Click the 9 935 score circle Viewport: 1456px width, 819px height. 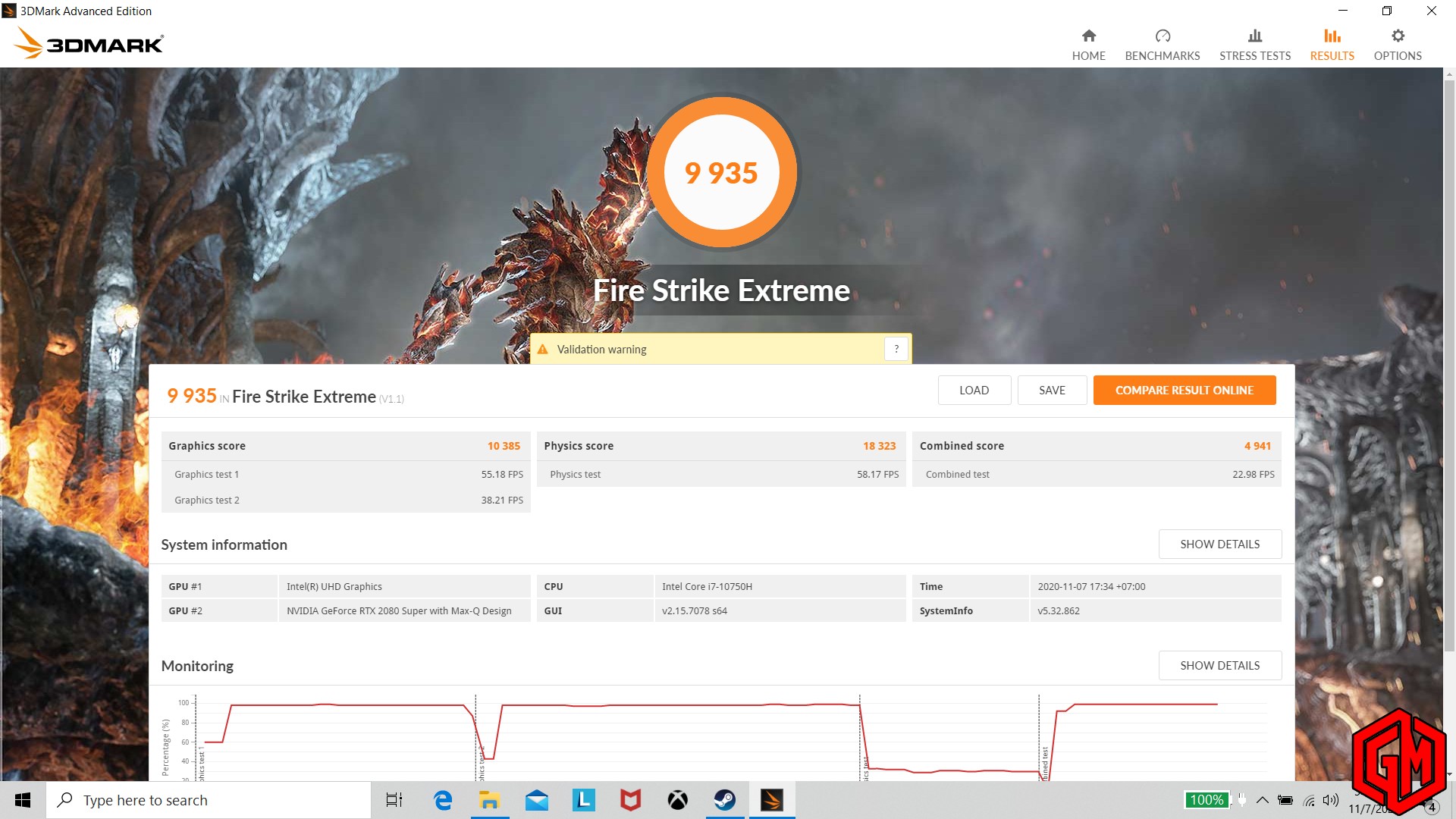pyautogui.click(x=721, y=172)
